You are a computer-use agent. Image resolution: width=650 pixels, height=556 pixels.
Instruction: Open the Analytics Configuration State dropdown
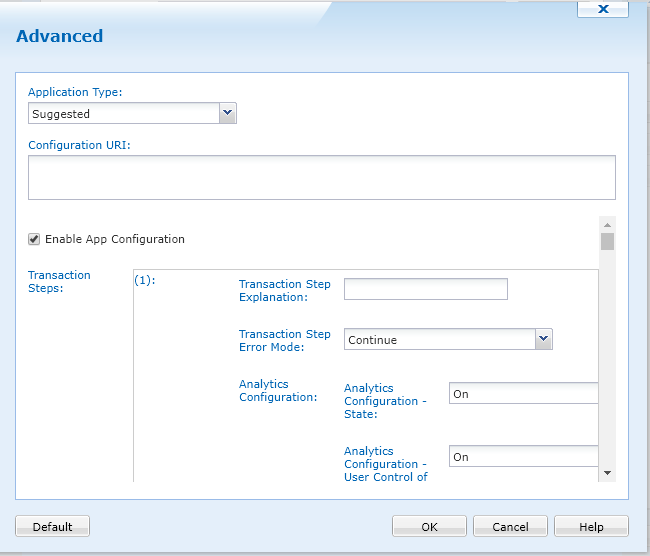pyautogui.click(x=523, y=394)
